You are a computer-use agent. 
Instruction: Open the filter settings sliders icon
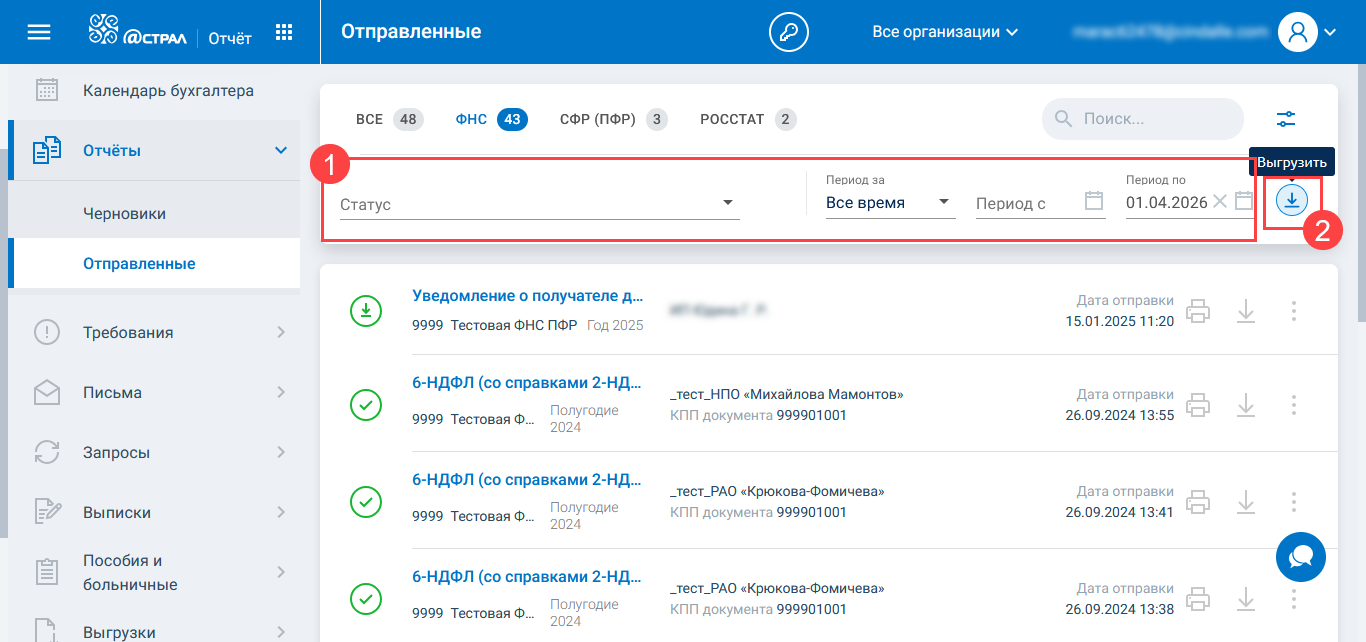pyautogui.click(x=1286, y=119)
